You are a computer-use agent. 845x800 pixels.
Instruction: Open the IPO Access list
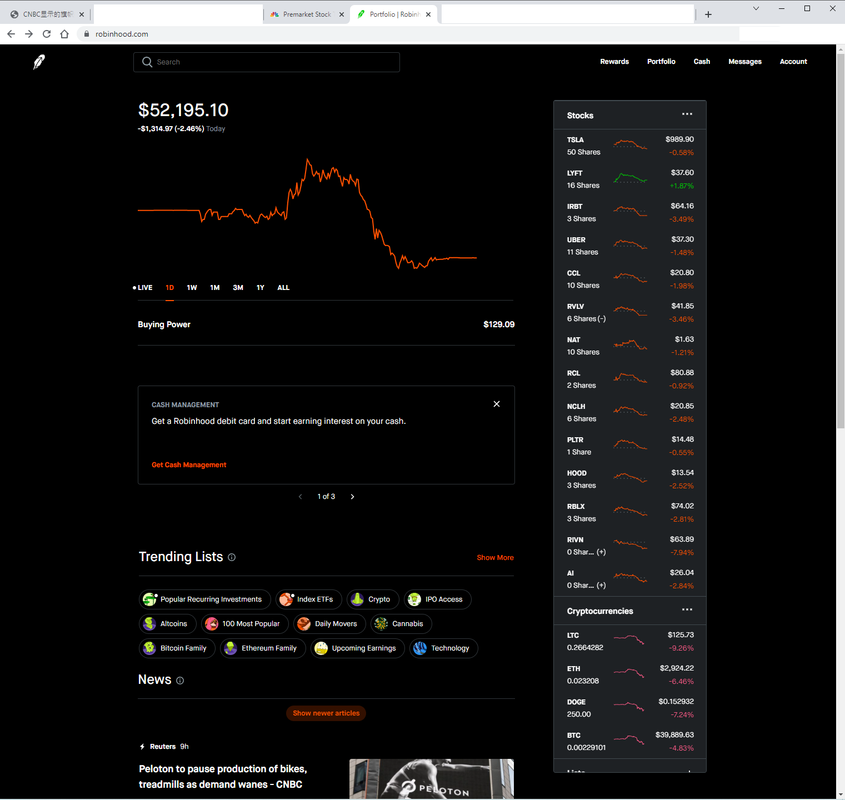(438, 599)
